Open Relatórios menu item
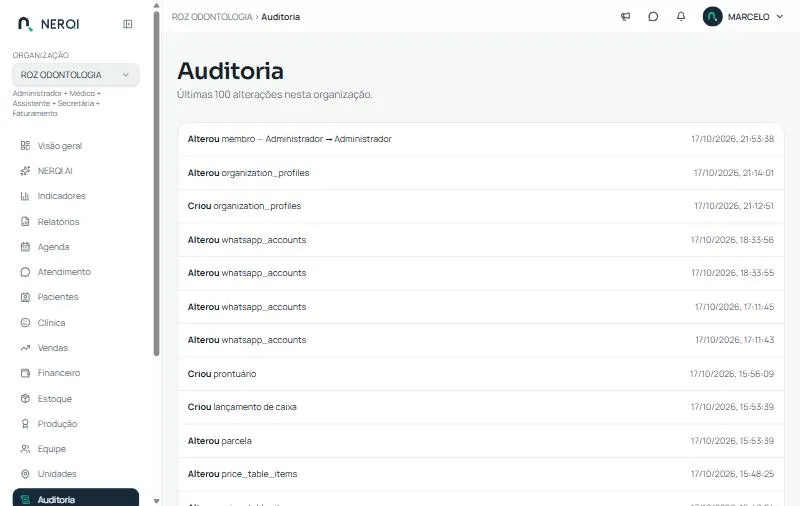The height and width of the screenshot is (506, 800). click(76, 221)
